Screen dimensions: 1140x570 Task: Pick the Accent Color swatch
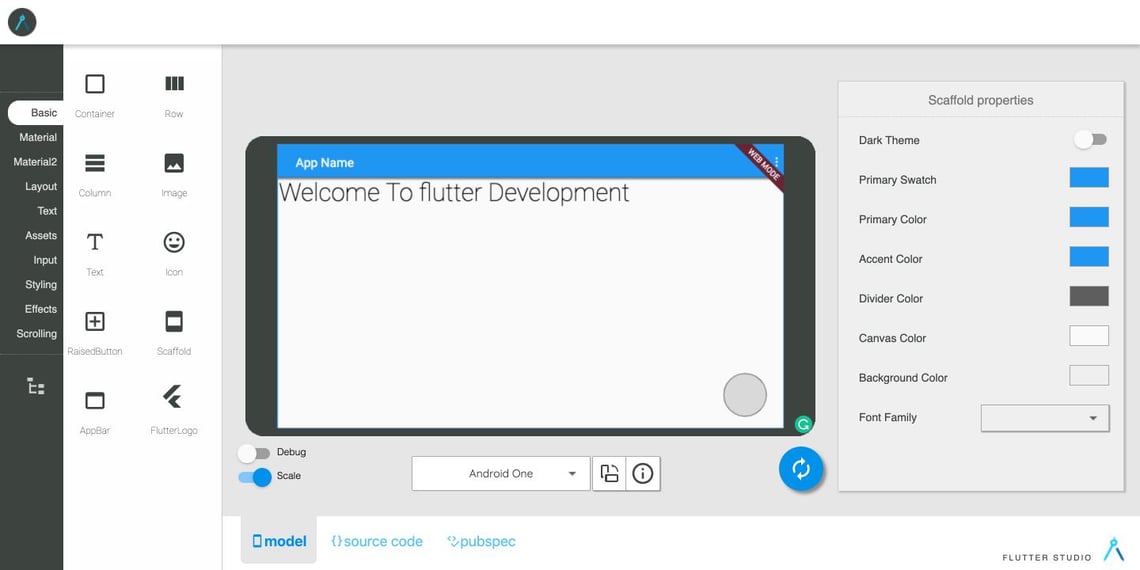(1089, 257)
